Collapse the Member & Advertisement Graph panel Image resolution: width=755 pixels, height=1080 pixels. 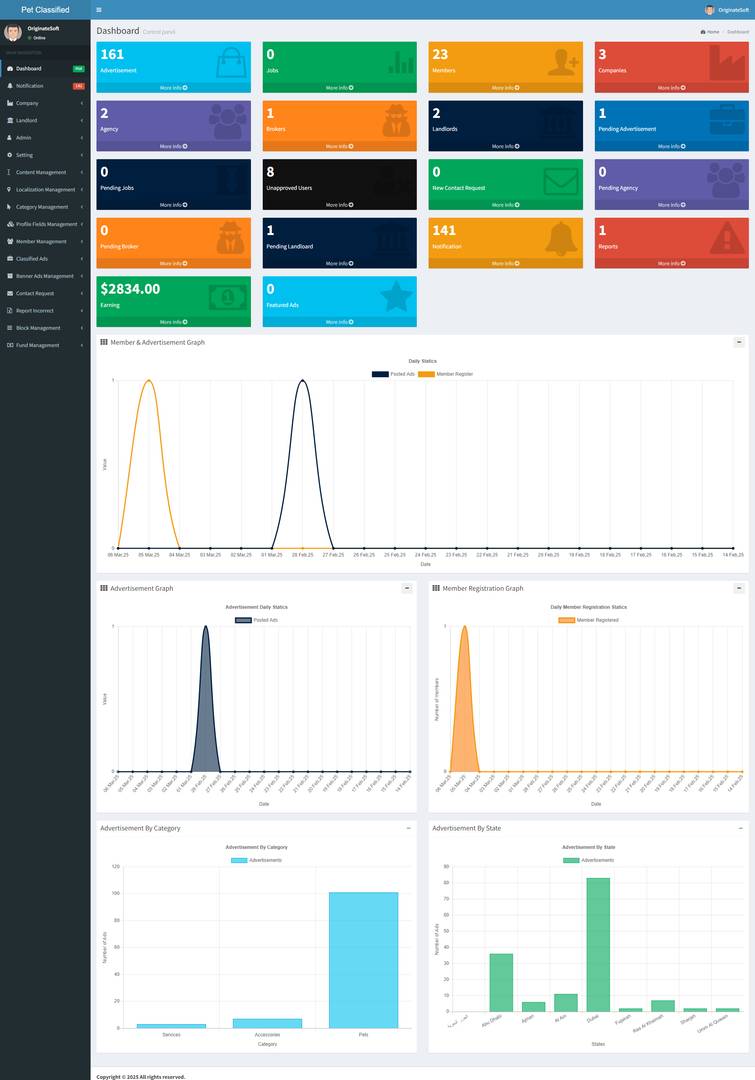coord(739,342)
